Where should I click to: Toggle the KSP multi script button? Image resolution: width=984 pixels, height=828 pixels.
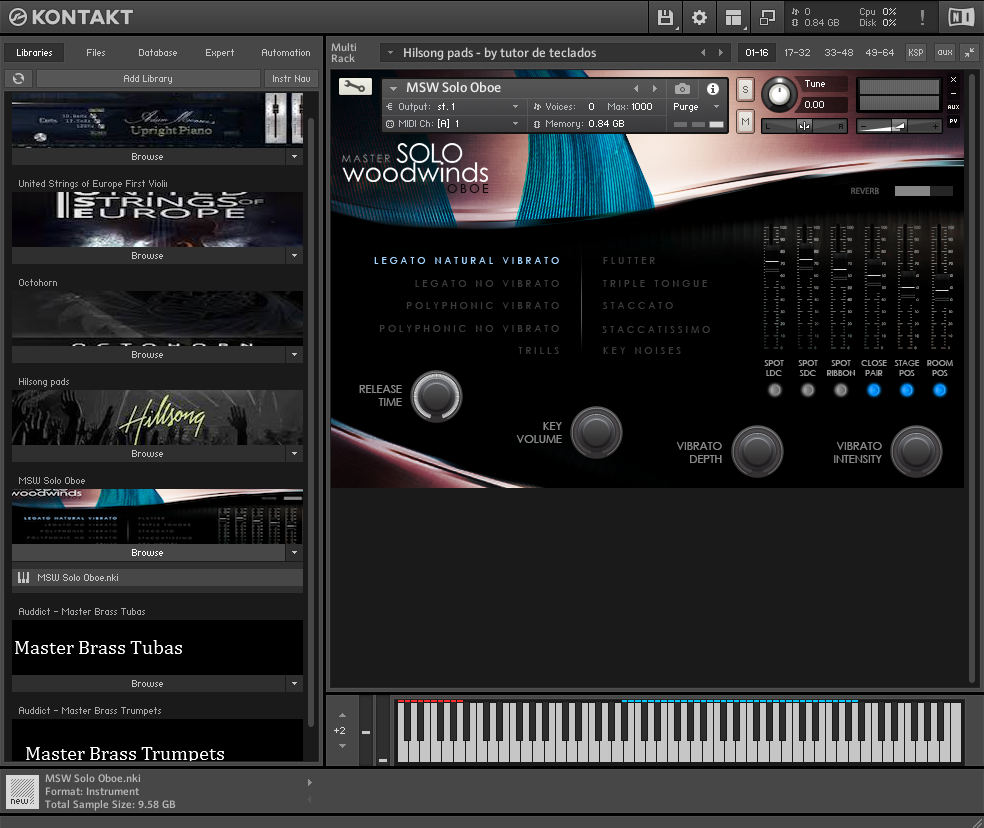916,53
